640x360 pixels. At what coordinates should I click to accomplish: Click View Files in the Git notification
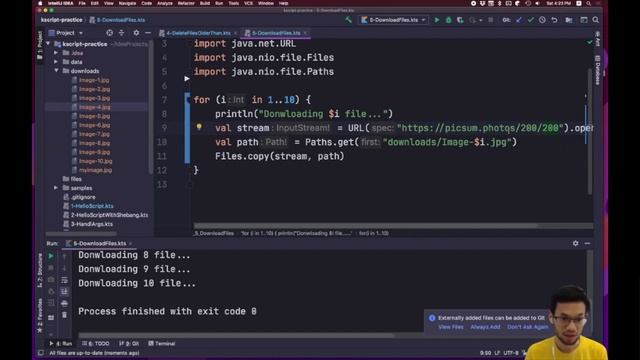coord(451,327)
